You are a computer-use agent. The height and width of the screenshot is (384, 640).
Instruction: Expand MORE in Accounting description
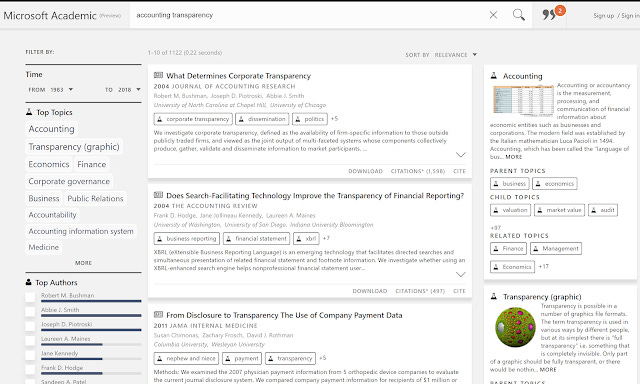[x=513, y=157]
